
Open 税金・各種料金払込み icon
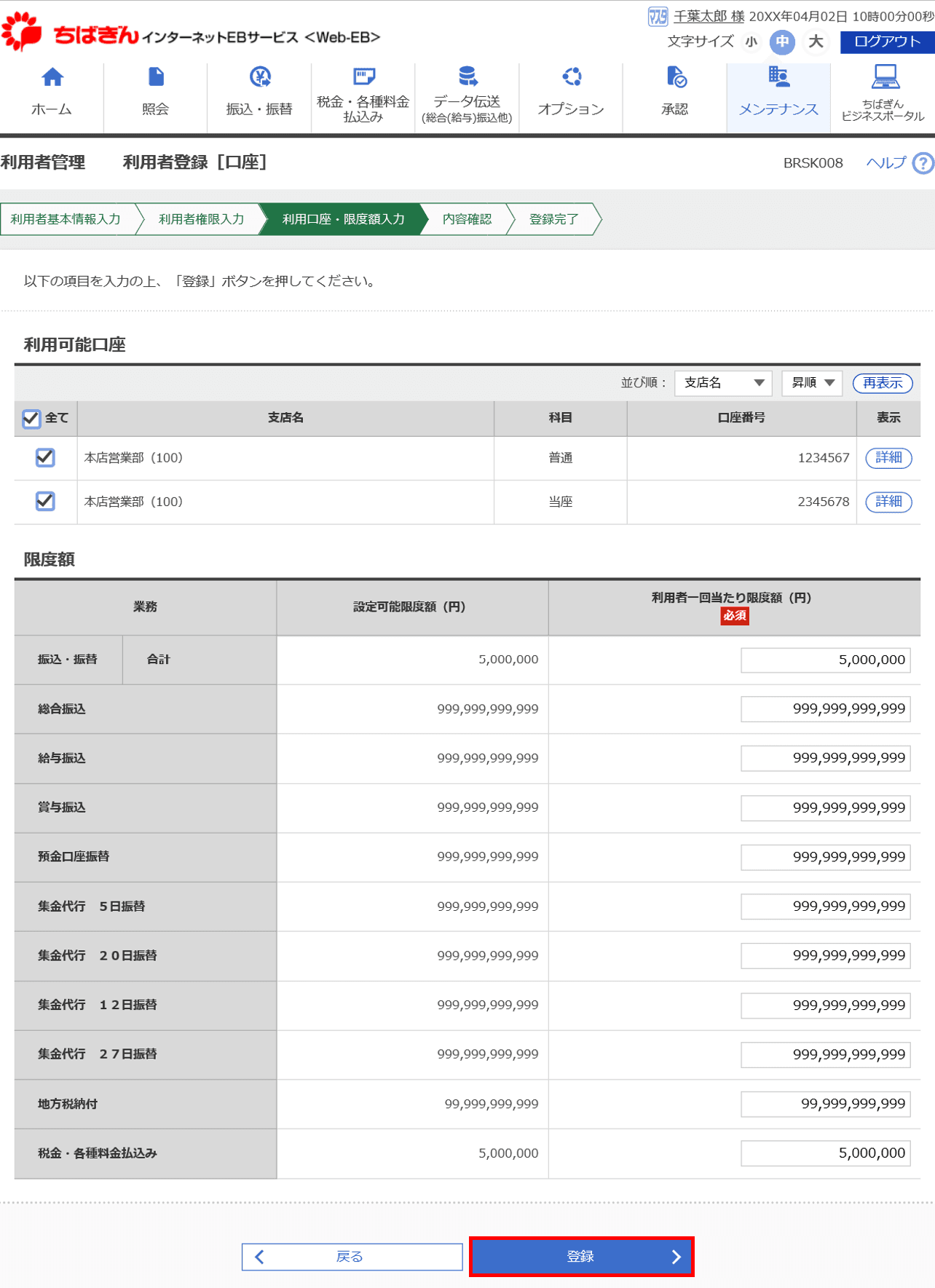(x=363, y=77)
